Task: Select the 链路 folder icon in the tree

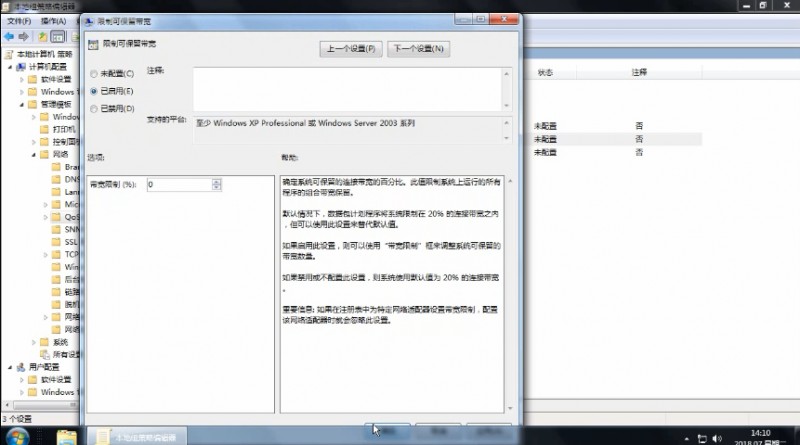Action: point(56,292)
